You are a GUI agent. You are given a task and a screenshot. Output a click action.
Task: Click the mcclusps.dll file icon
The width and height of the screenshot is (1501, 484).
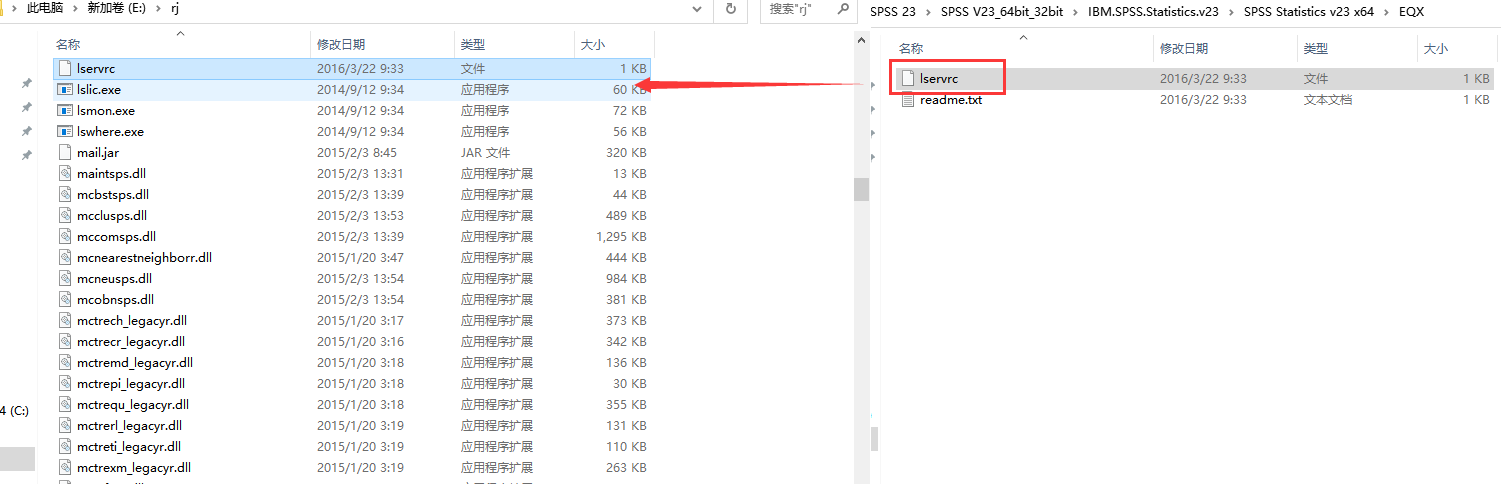tap(64, 215)
